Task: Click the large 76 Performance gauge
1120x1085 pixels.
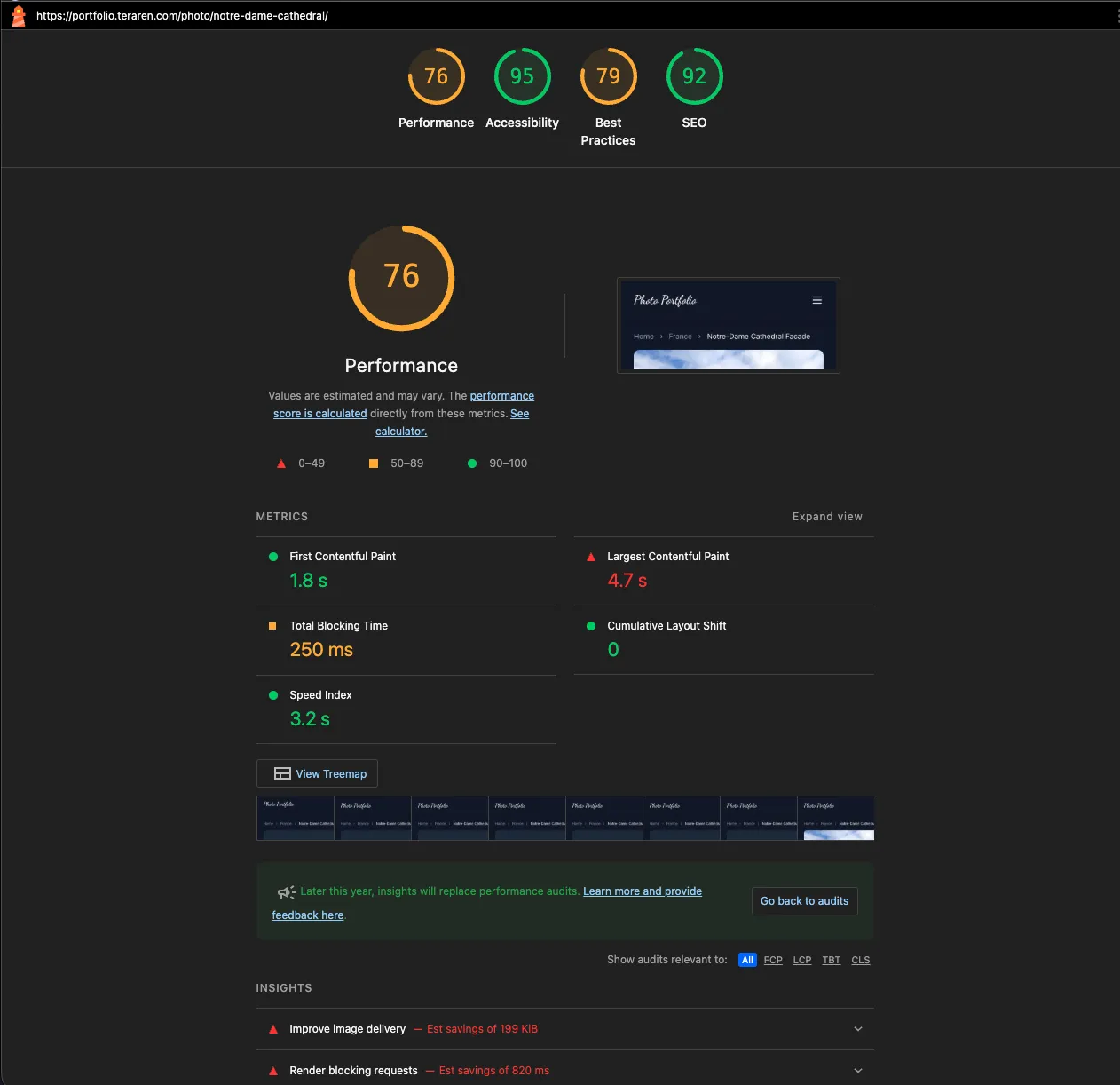Action: 401,278
